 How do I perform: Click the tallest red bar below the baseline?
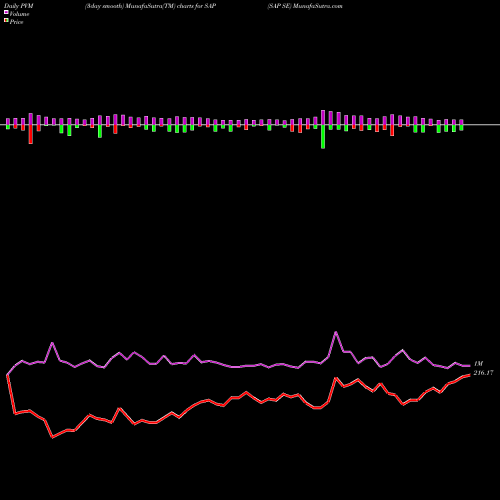31,134
